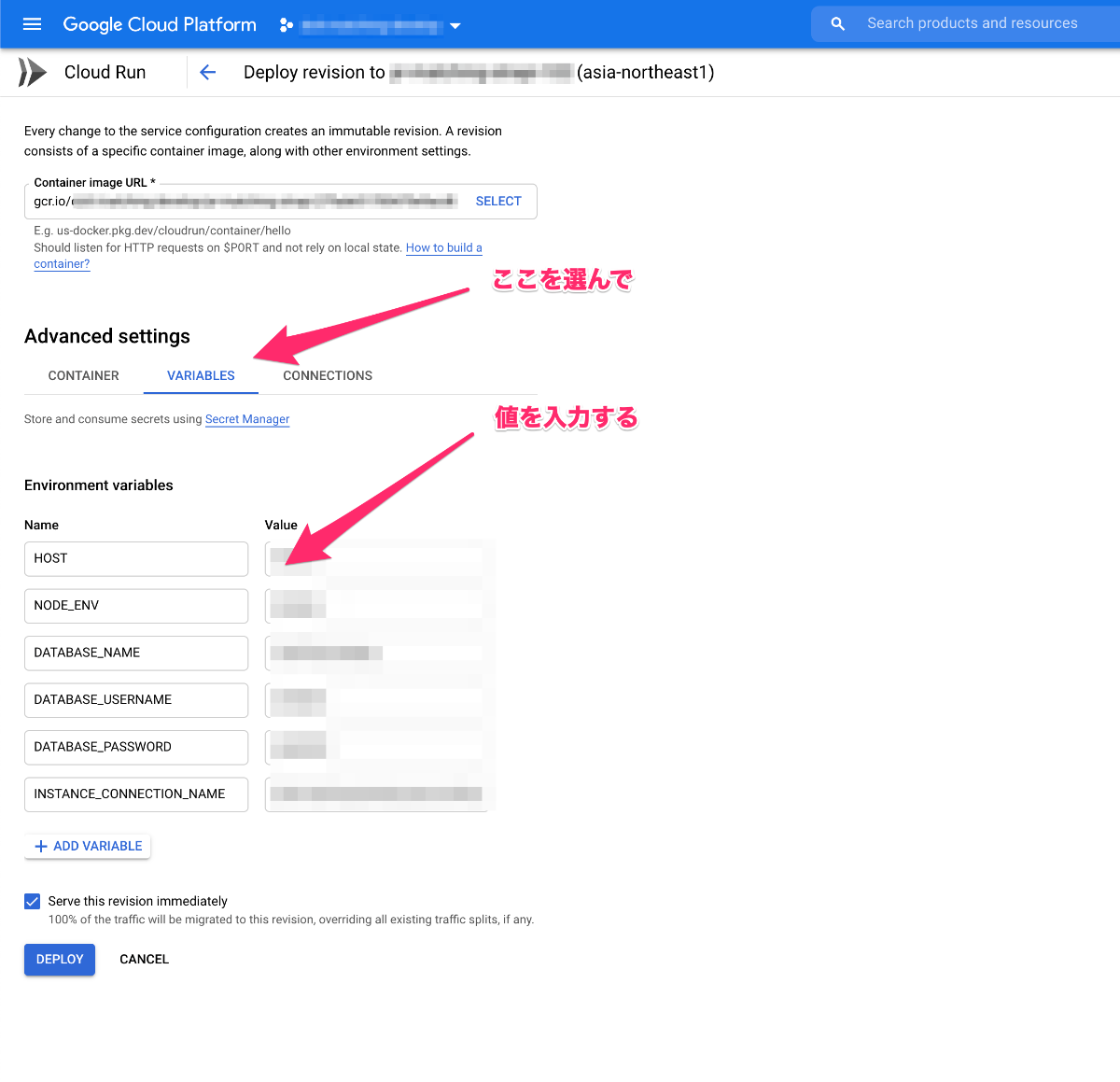
Task: Go back using the left arrow
Action: point(207,72)
